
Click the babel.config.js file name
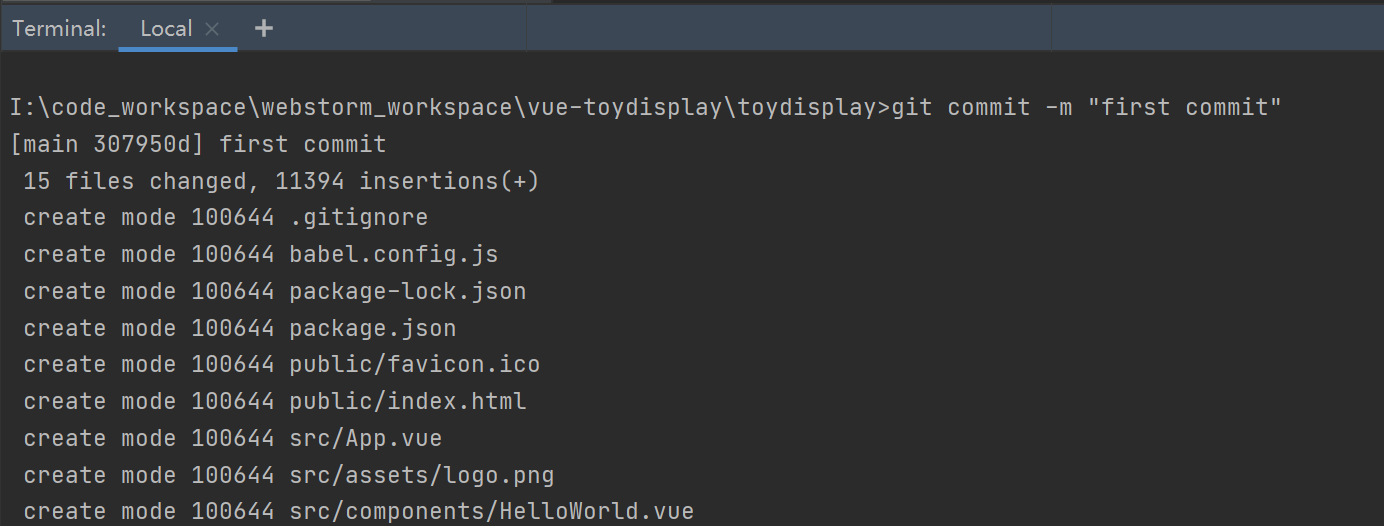[x=393, y=254]
